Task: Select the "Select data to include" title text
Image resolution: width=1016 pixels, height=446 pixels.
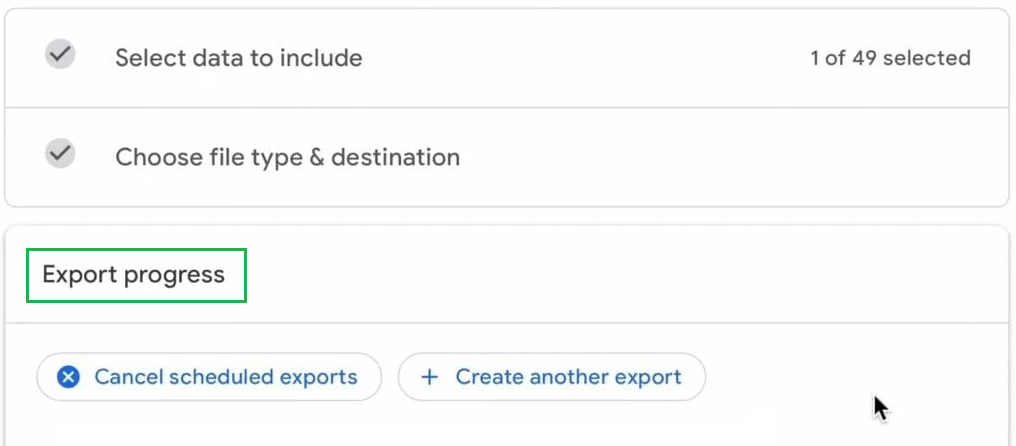Action: 238,58
